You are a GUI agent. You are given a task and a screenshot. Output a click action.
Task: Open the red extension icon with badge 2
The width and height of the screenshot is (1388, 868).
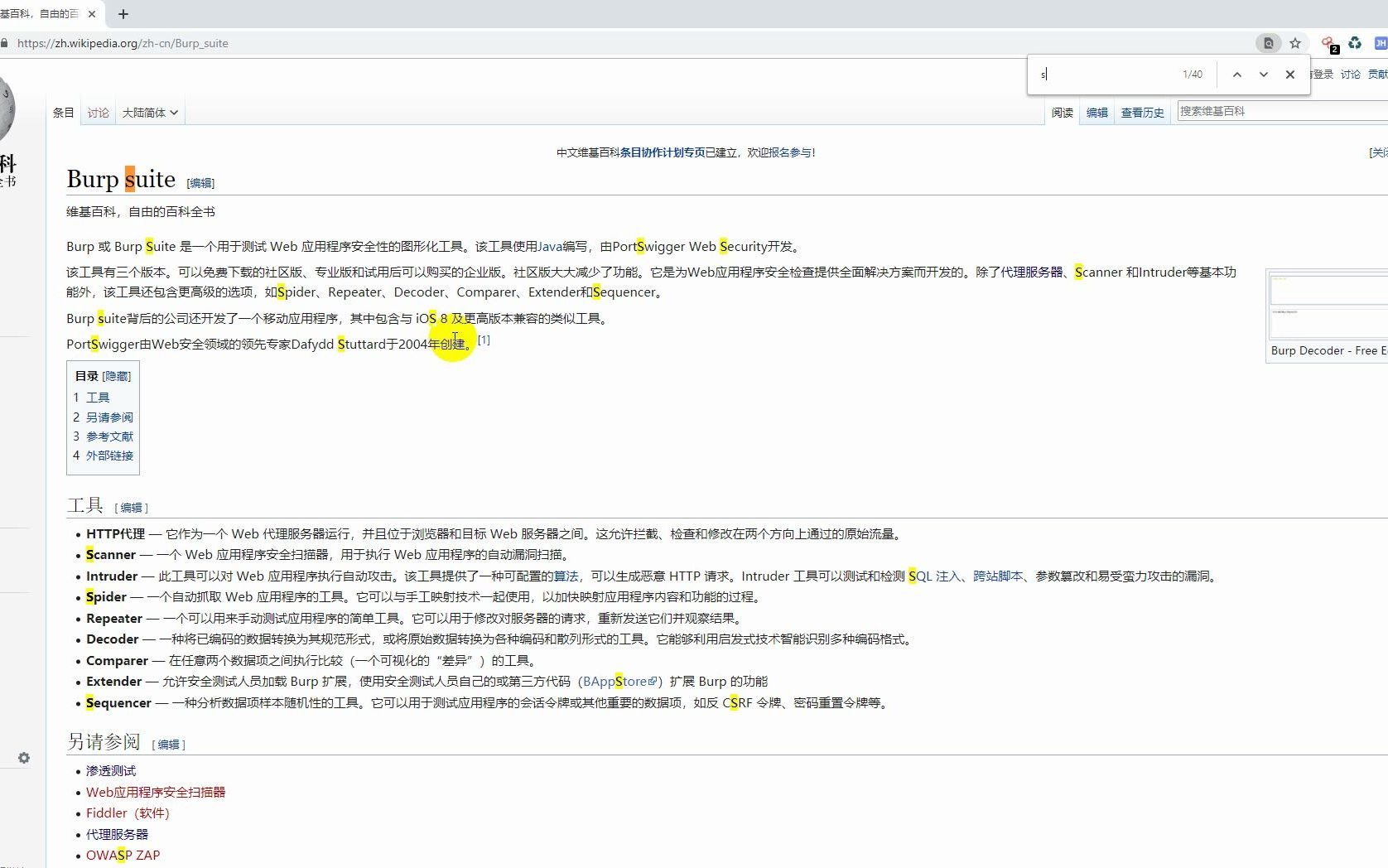tap(1329, 44)
